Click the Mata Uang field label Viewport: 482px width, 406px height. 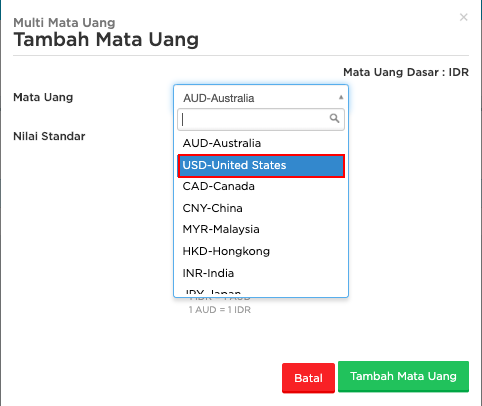43,97
